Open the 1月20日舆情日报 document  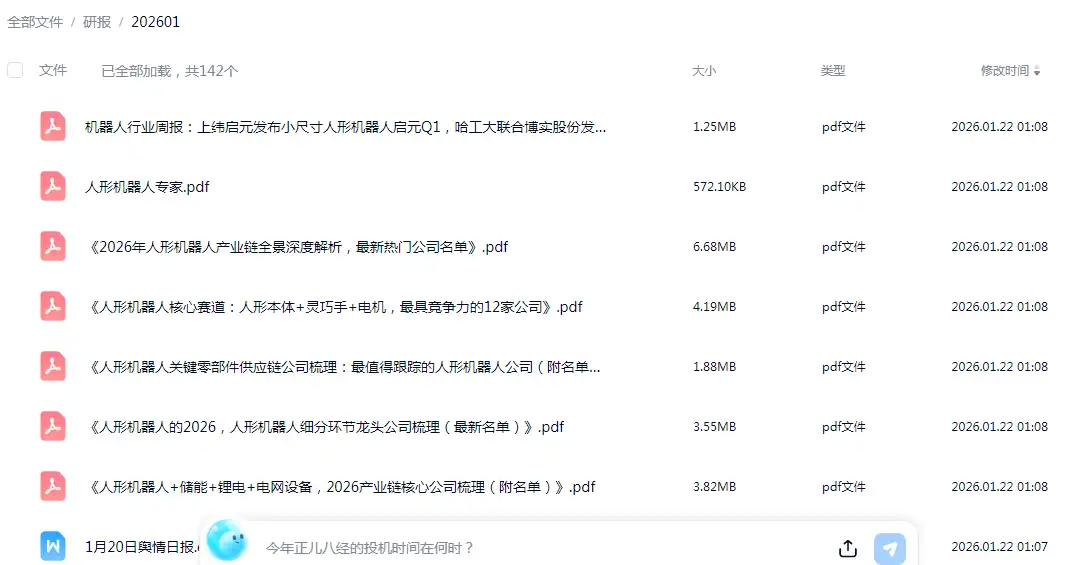coord(142,547)
